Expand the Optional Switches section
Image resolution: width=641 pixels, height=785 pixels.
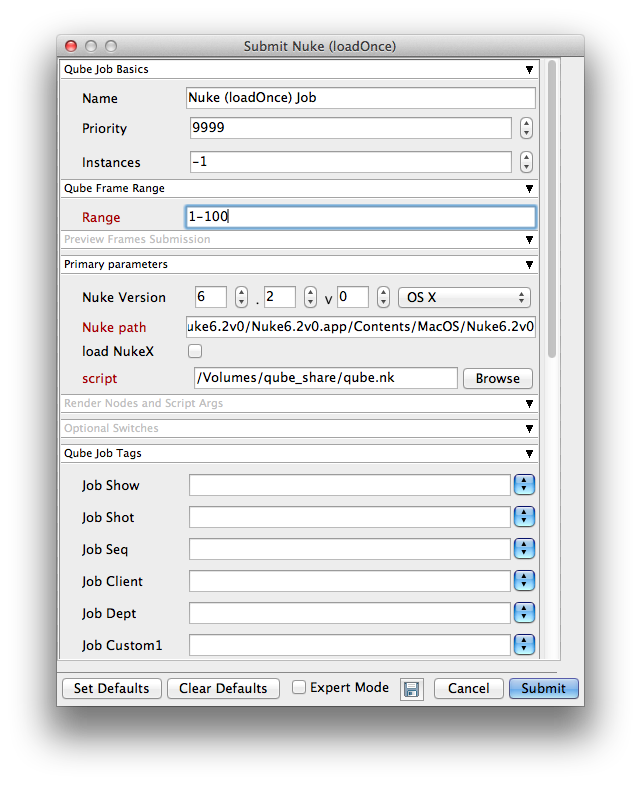pyautogui.click(x=300, y=429)
